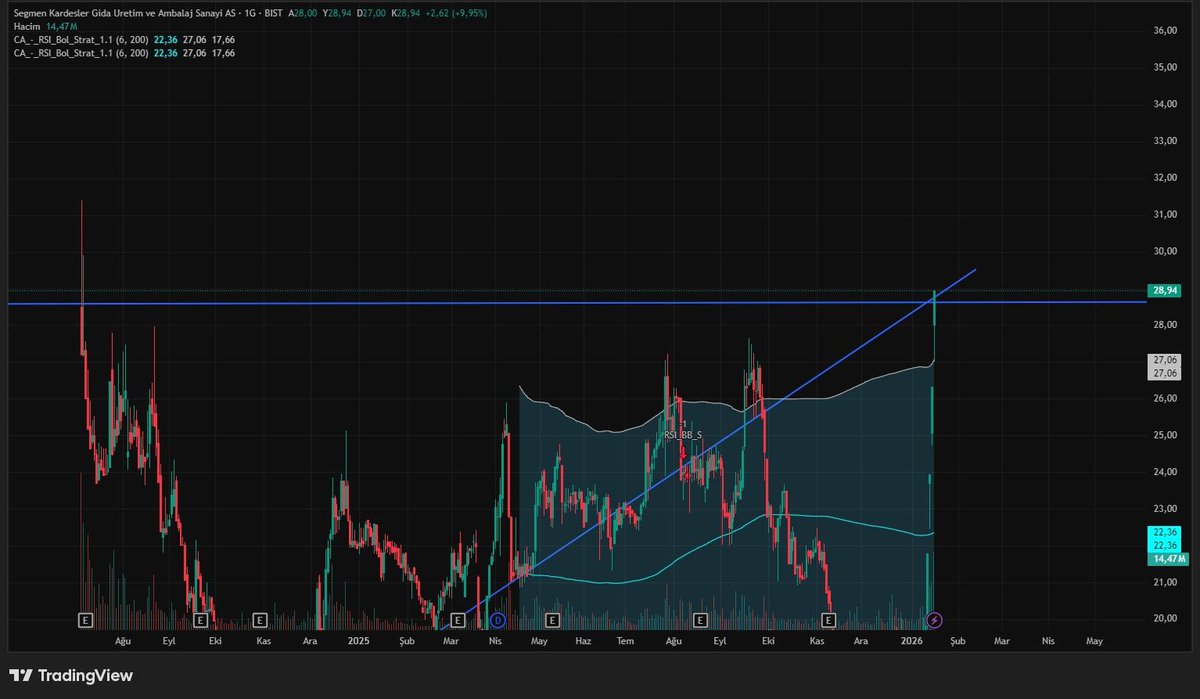Click the earnings E marker beside Mar
Viewport: 1200px width, 699px height.
(458, 620)
